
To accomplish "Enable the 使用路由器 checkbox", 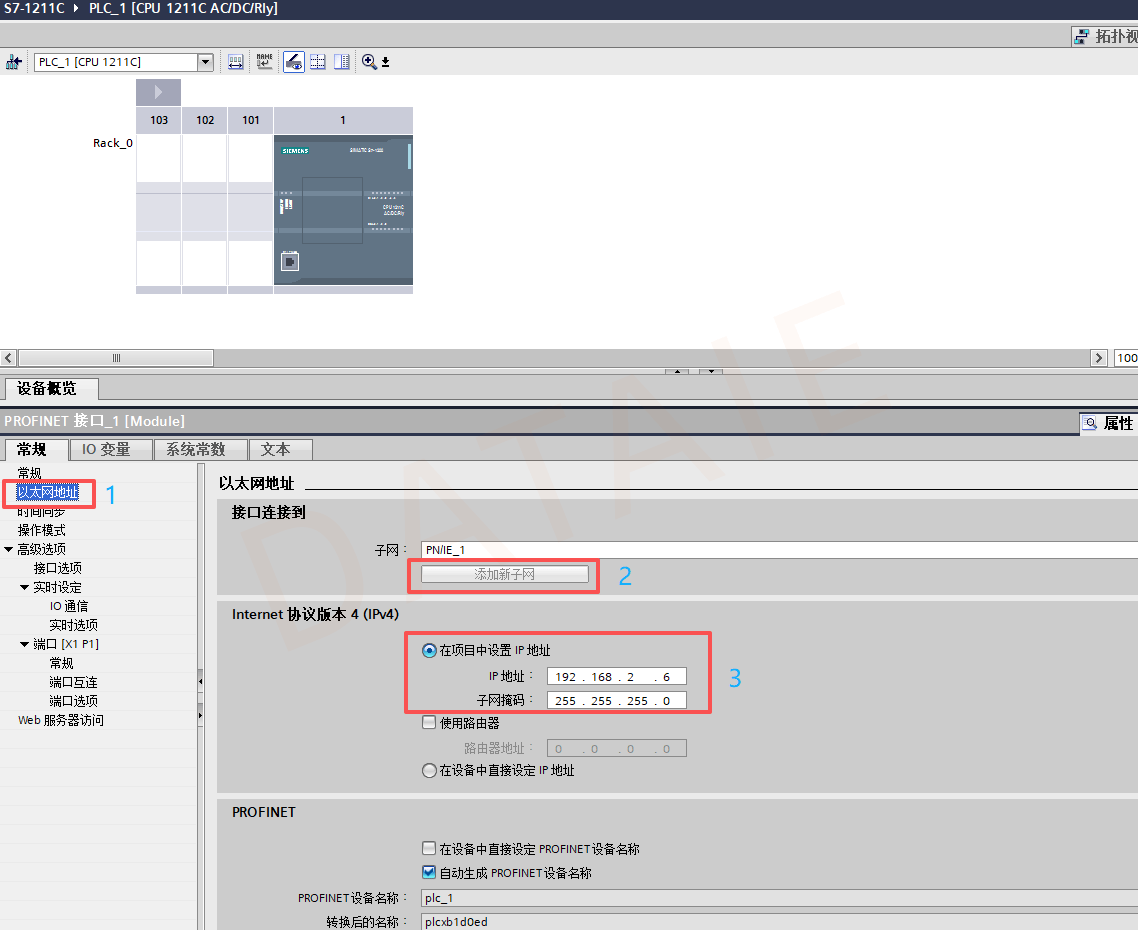I will tap(429, 722).
